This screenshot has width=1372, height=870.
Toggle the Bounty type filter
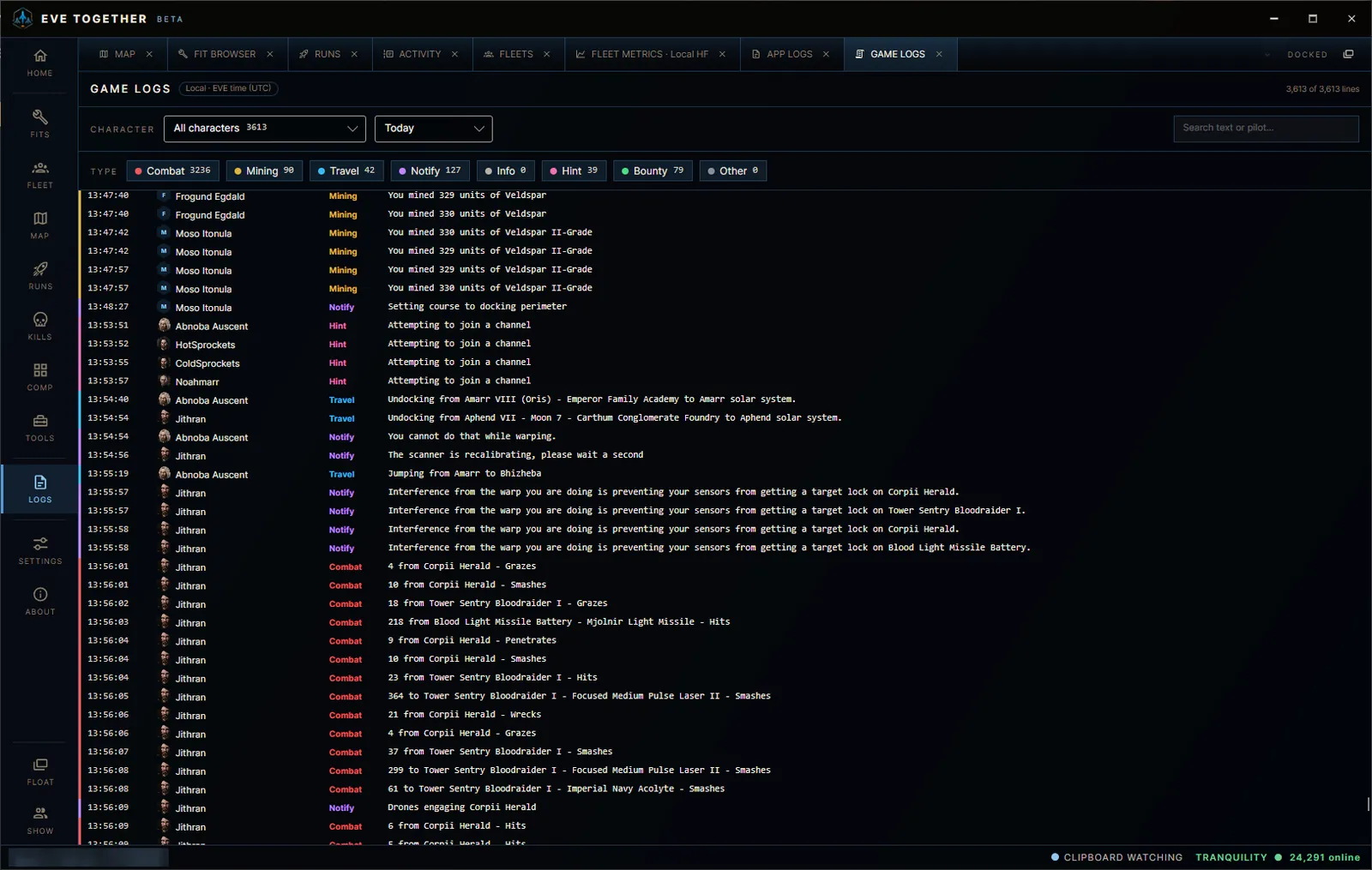(x=653, y=171)
